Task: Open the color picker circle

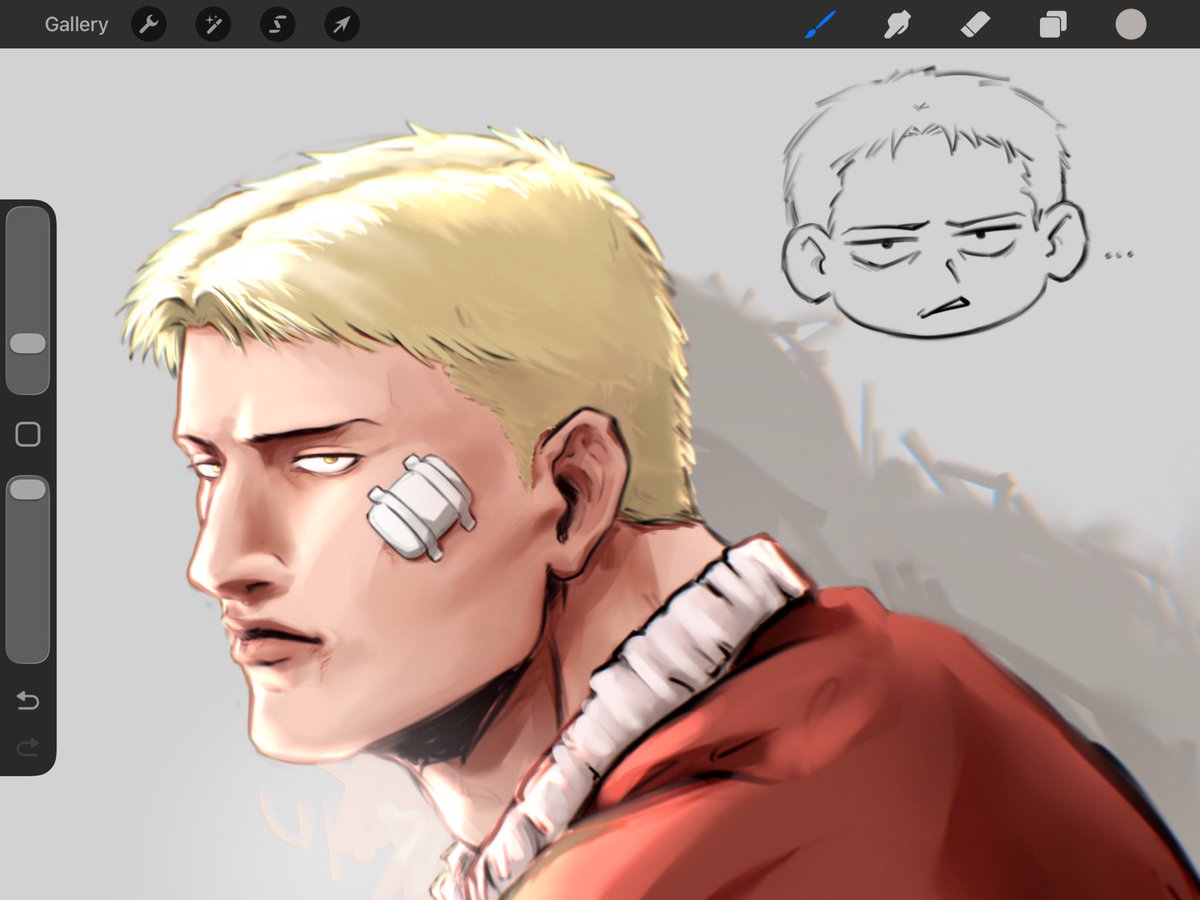Action: click(x=1131, y=25)
